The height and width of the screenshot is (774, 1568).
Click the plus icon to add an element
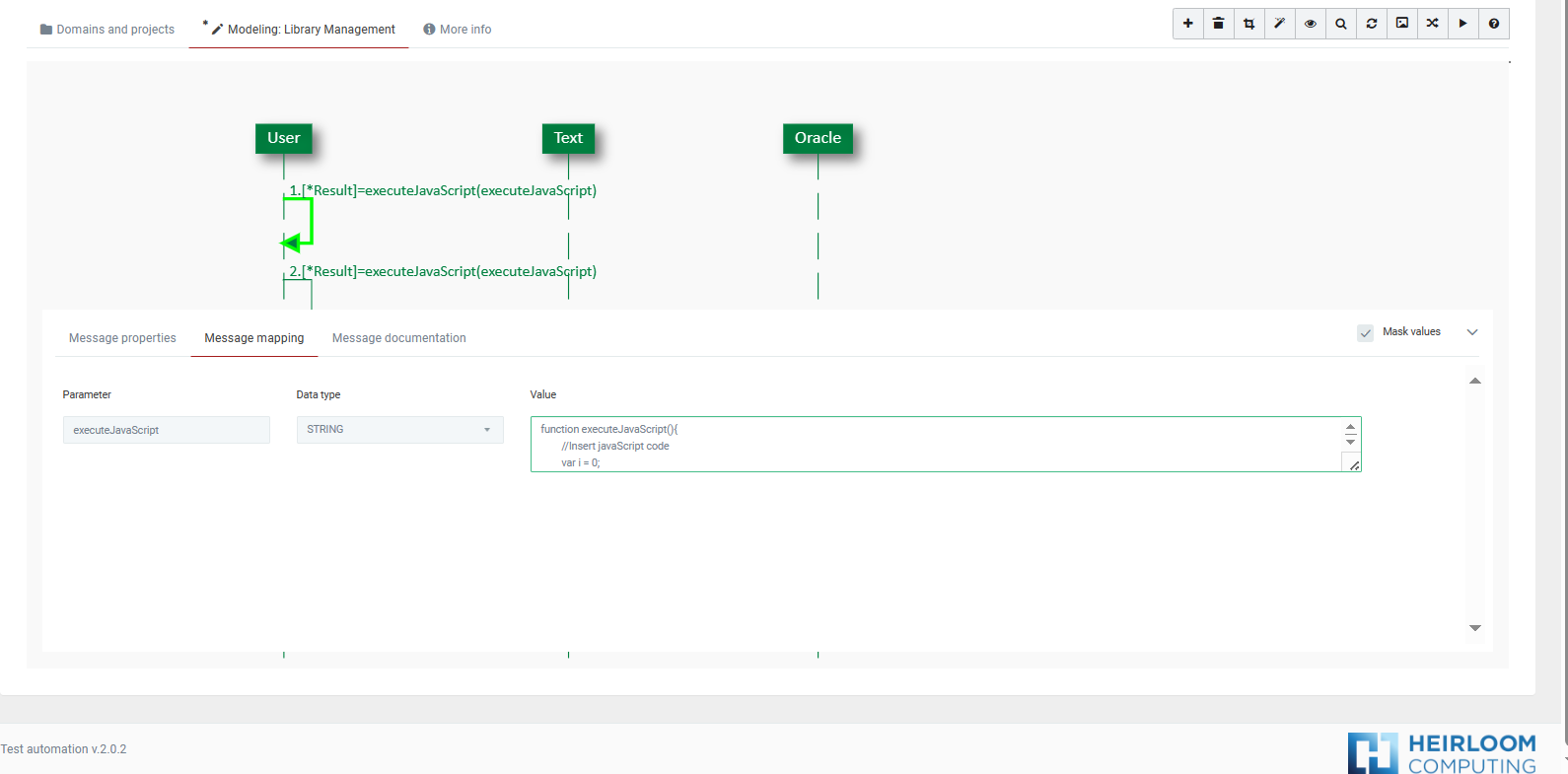click(1188, 24)
